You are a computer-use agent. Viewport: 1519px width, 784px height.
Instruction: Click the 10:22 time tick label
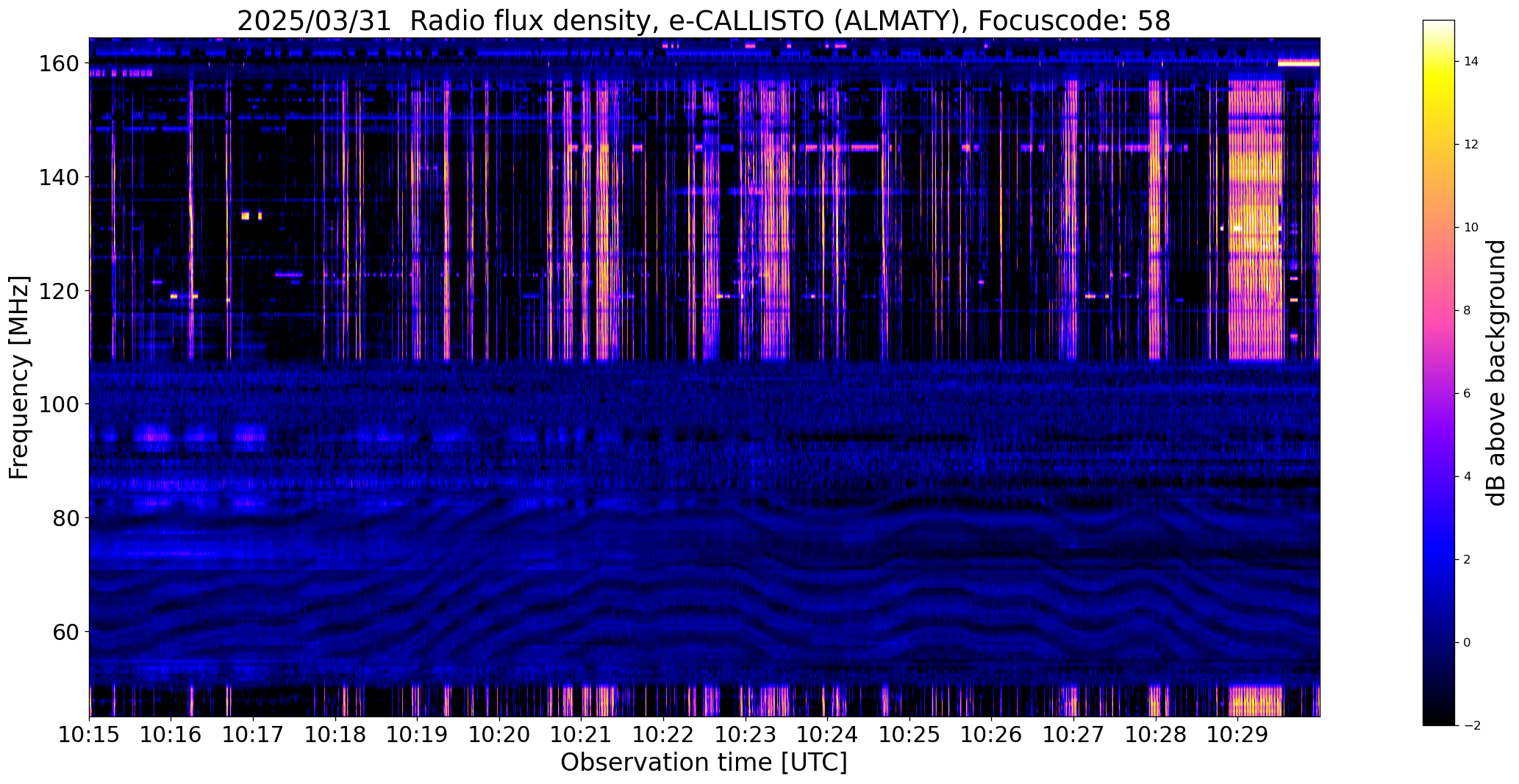click(x=663, y=734)
